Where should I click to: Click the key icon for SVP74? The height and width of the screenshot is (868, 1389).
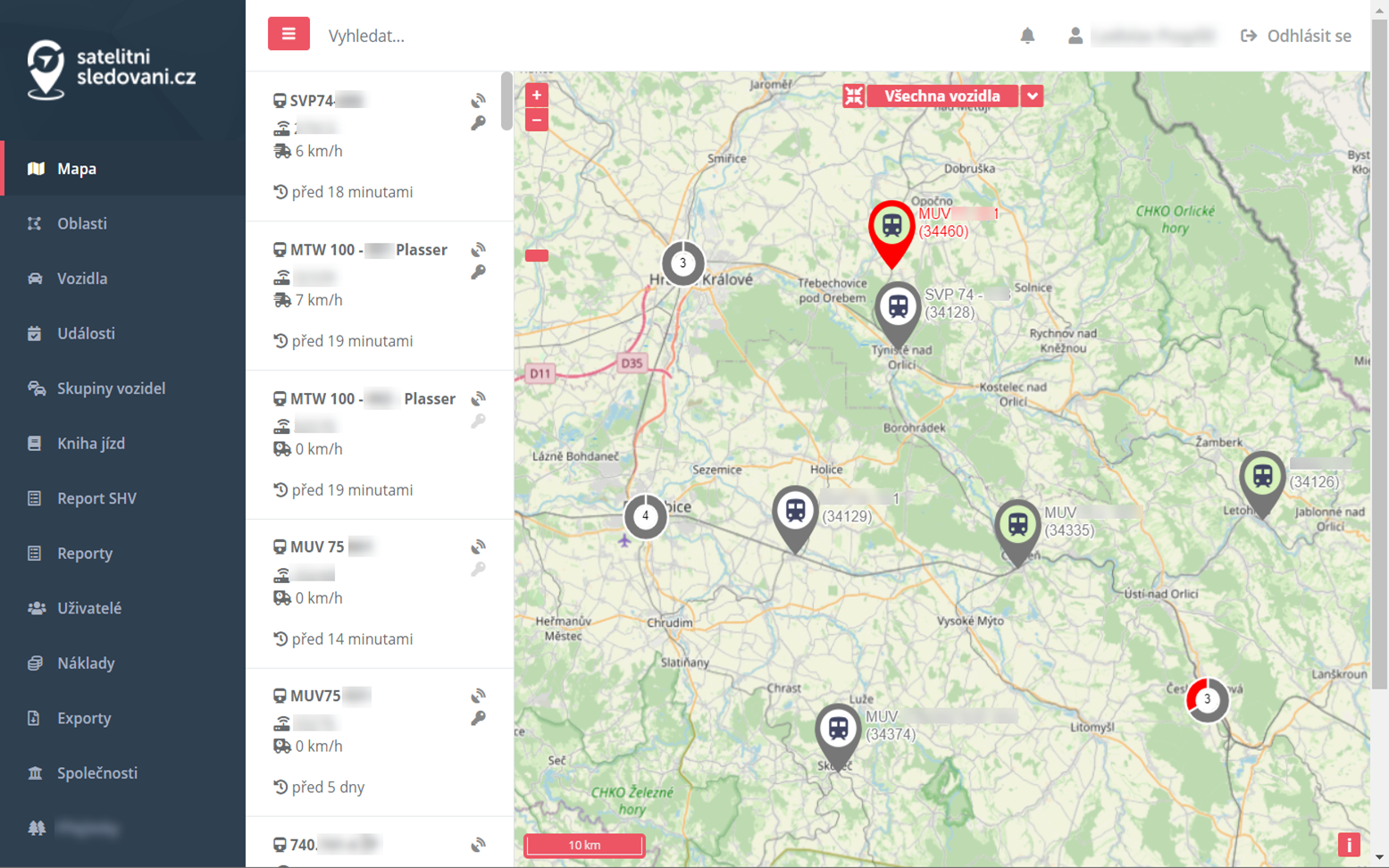click(x=479, y=123)
